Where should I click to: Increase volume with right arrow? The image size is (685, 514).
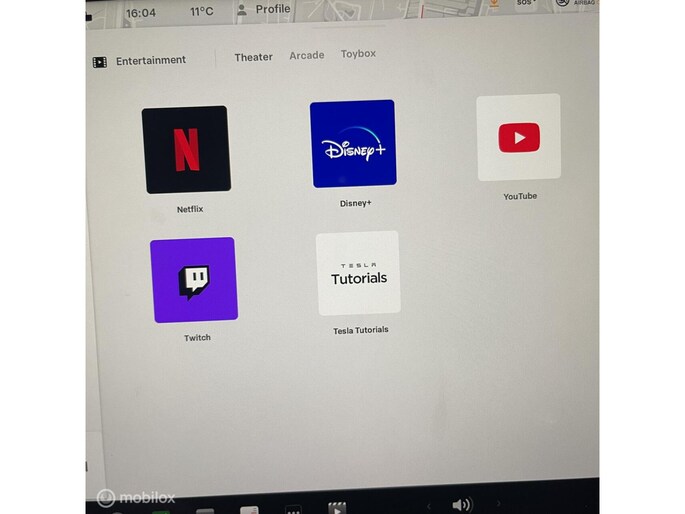(498, 504)
